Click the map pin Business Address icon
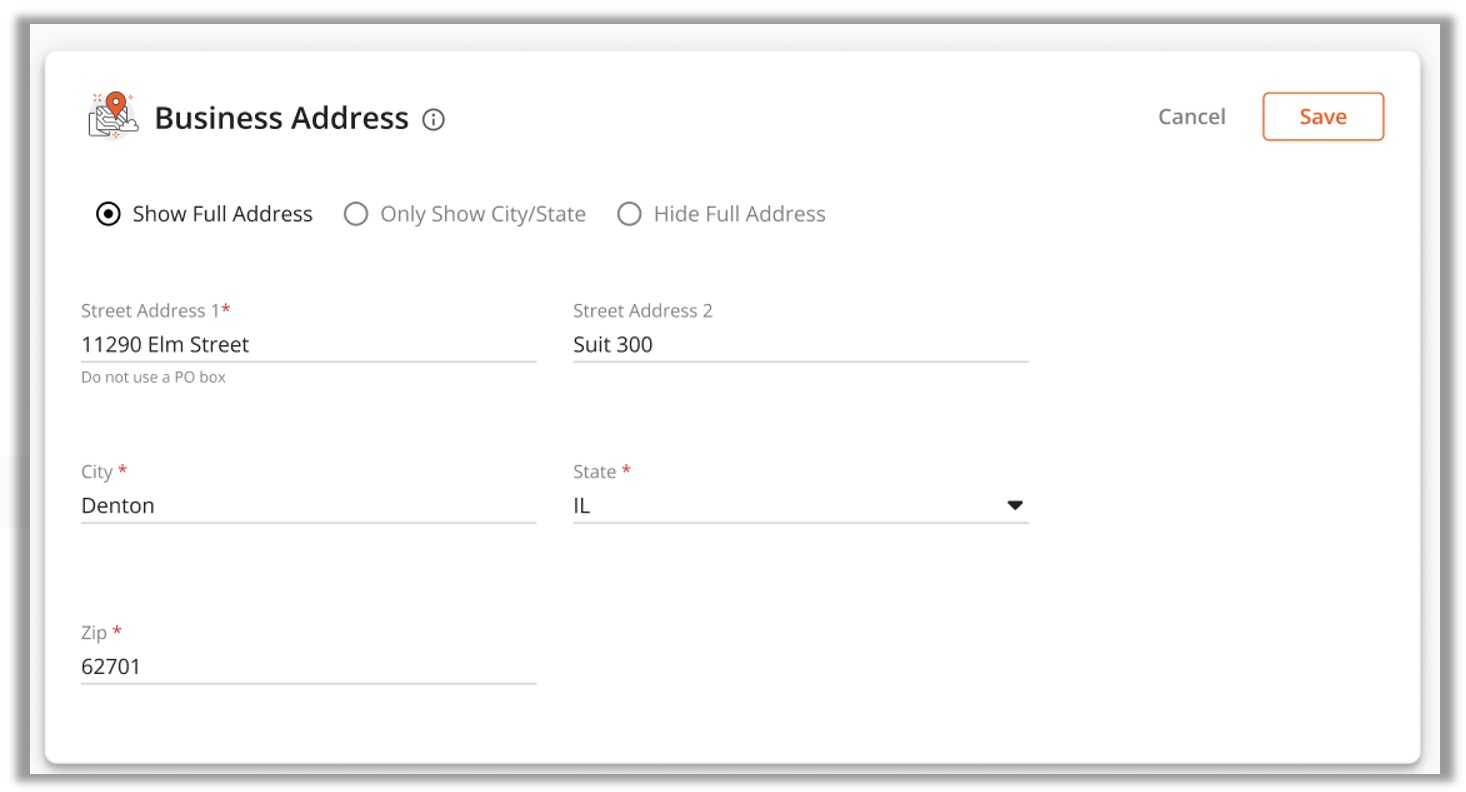 [113, 116]
